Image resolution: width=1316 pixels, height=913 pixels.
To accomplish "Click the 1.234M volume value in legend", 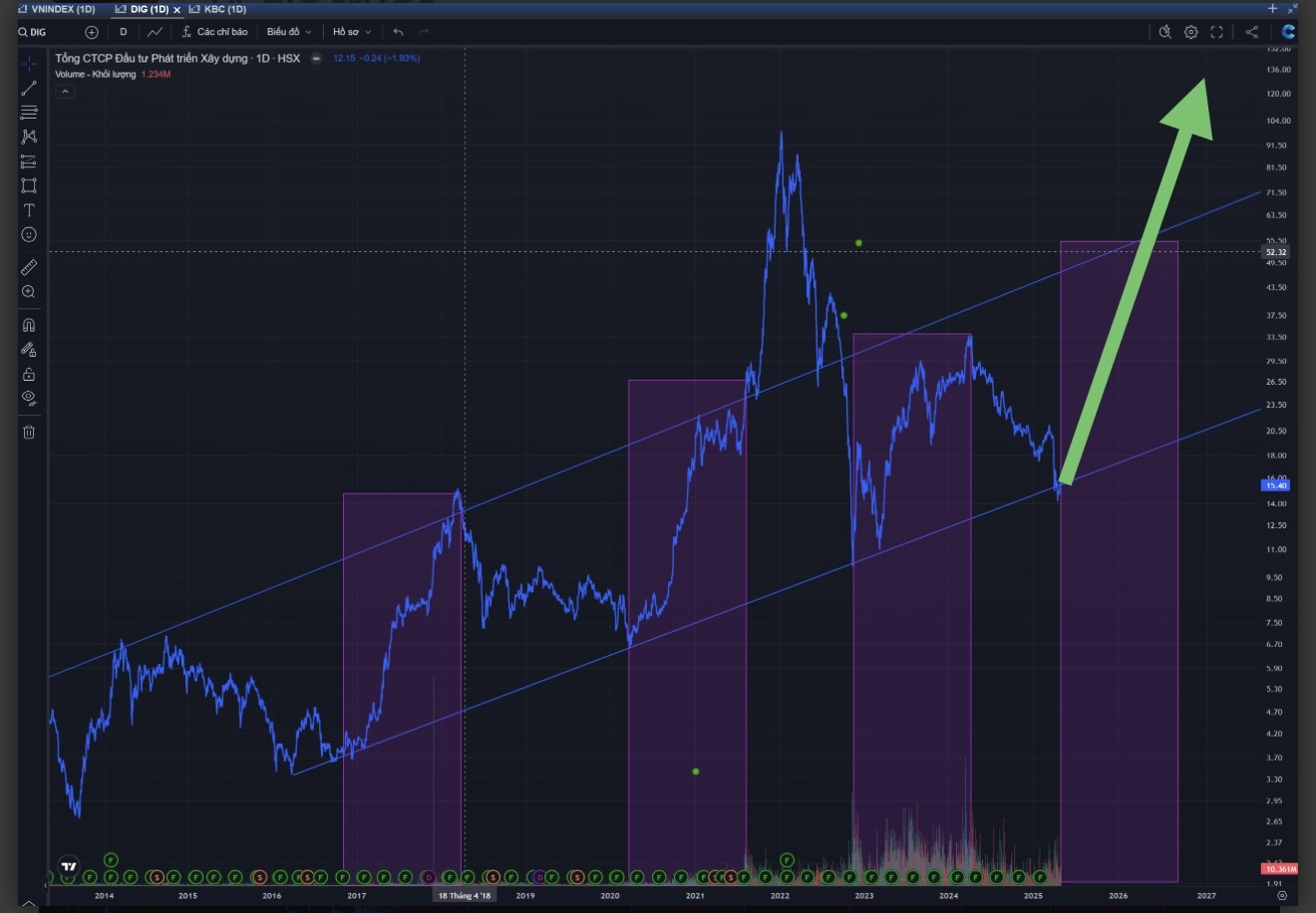I will point(157,75).
